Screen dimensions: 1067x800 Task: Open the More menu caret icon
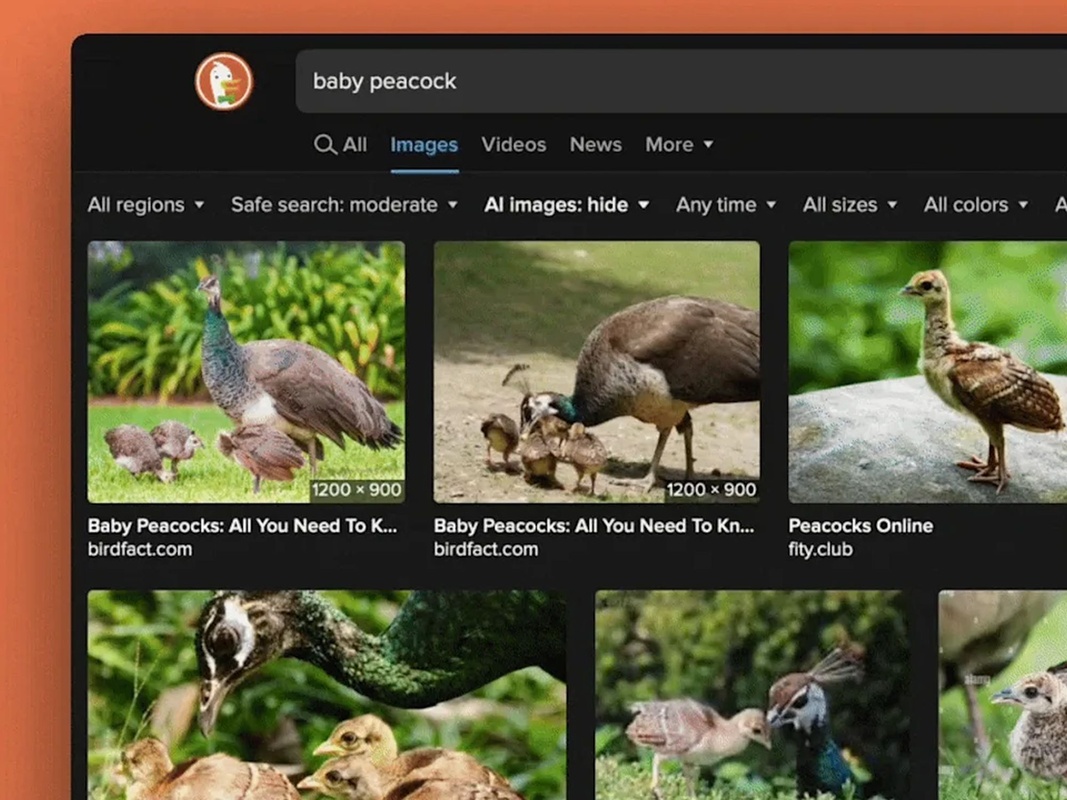708,144
